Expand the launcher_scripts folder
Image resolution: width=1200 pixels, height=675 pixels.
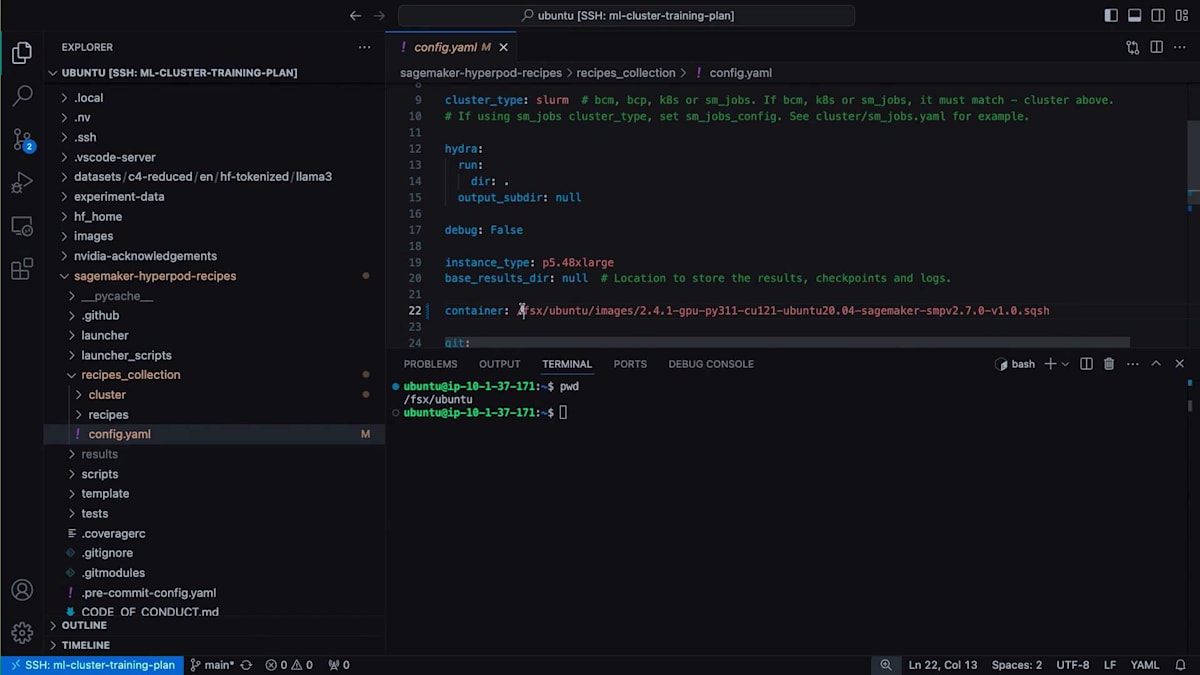coord(126,355)
